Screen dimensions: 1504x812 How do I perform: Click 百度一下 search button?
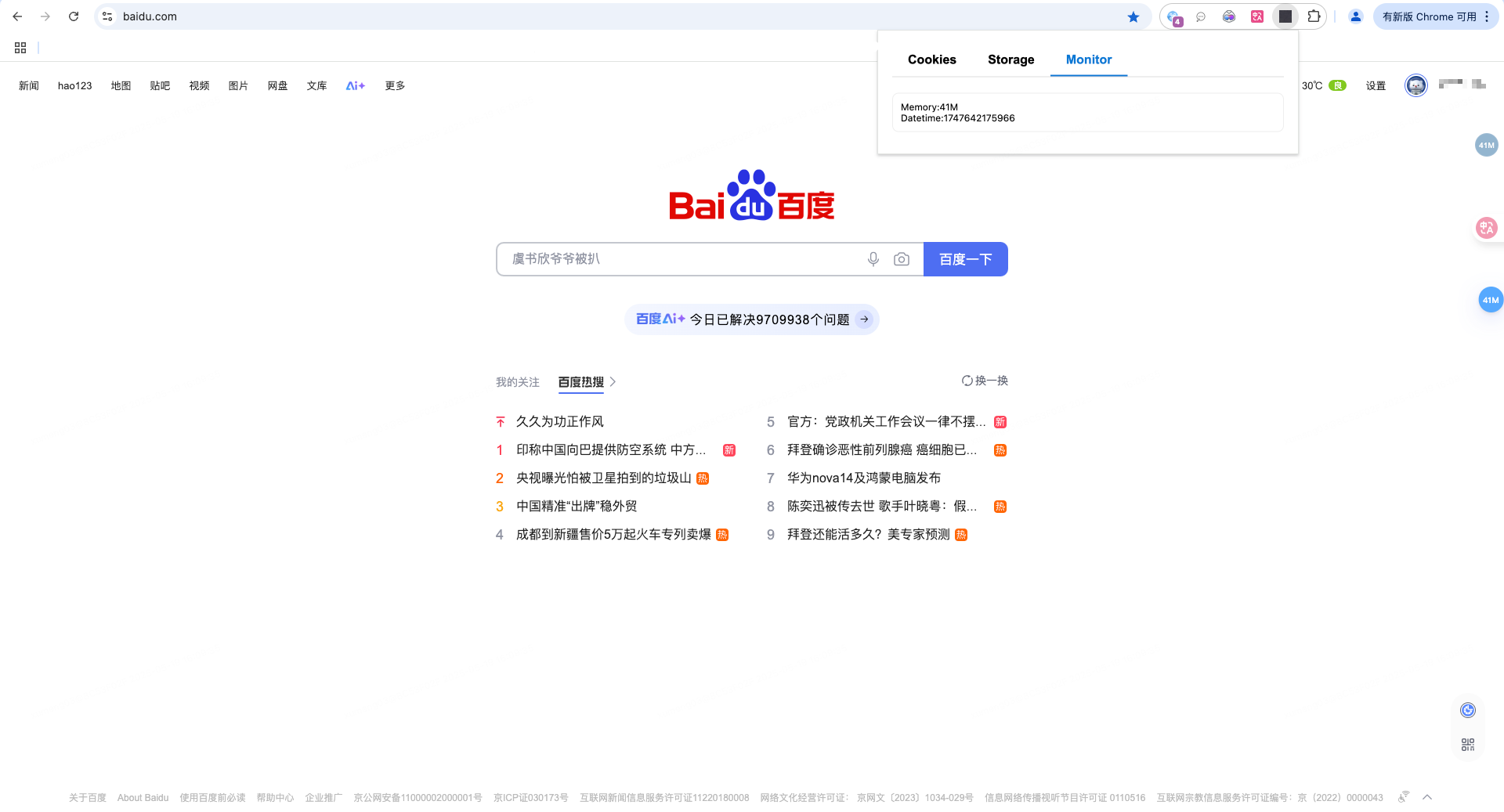click(965, 259)
